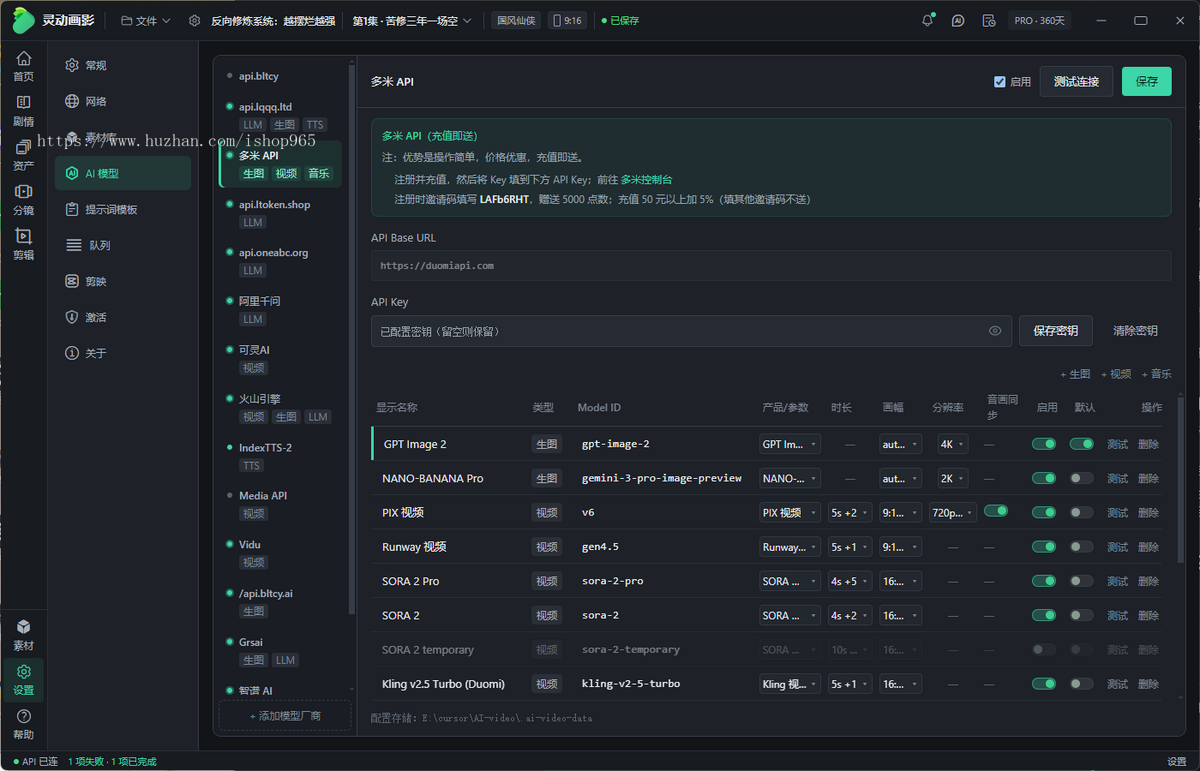Image resolution: width=1200 pixels, height=771 pixels.
Task: Open the 2K resolution dropdown for NANO-BANANA Pro
Action: pyautogui.click(x=952, y=478)
